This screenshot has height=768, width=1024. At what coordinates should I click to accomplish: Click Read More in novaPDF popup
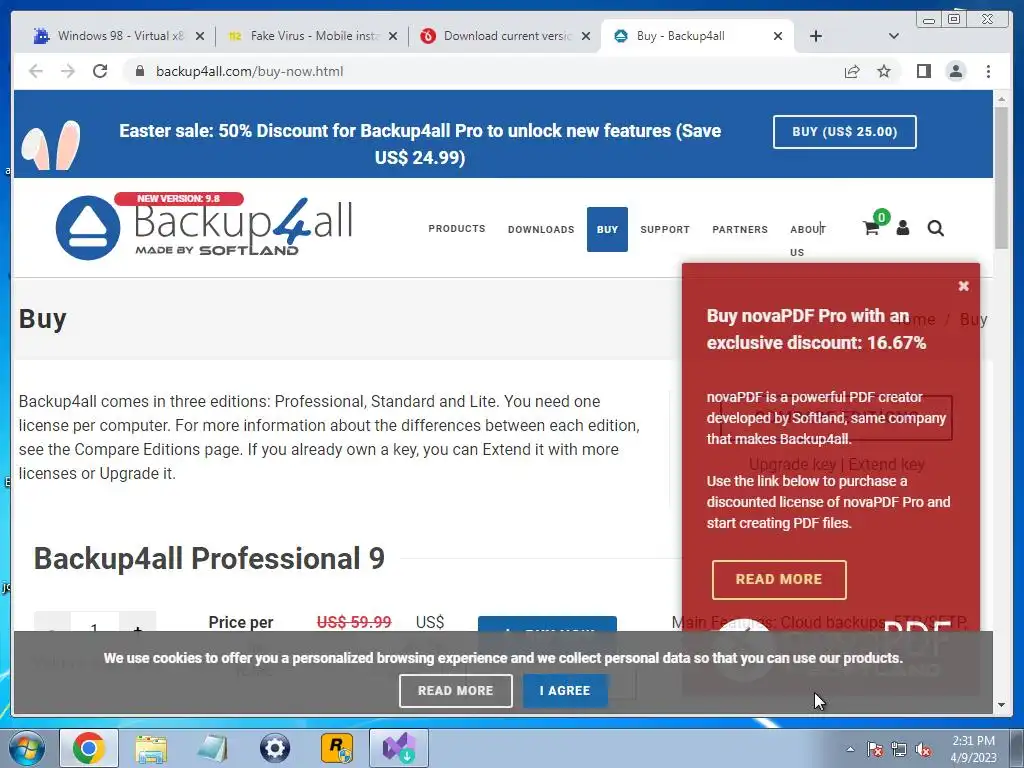coord(779,579)
